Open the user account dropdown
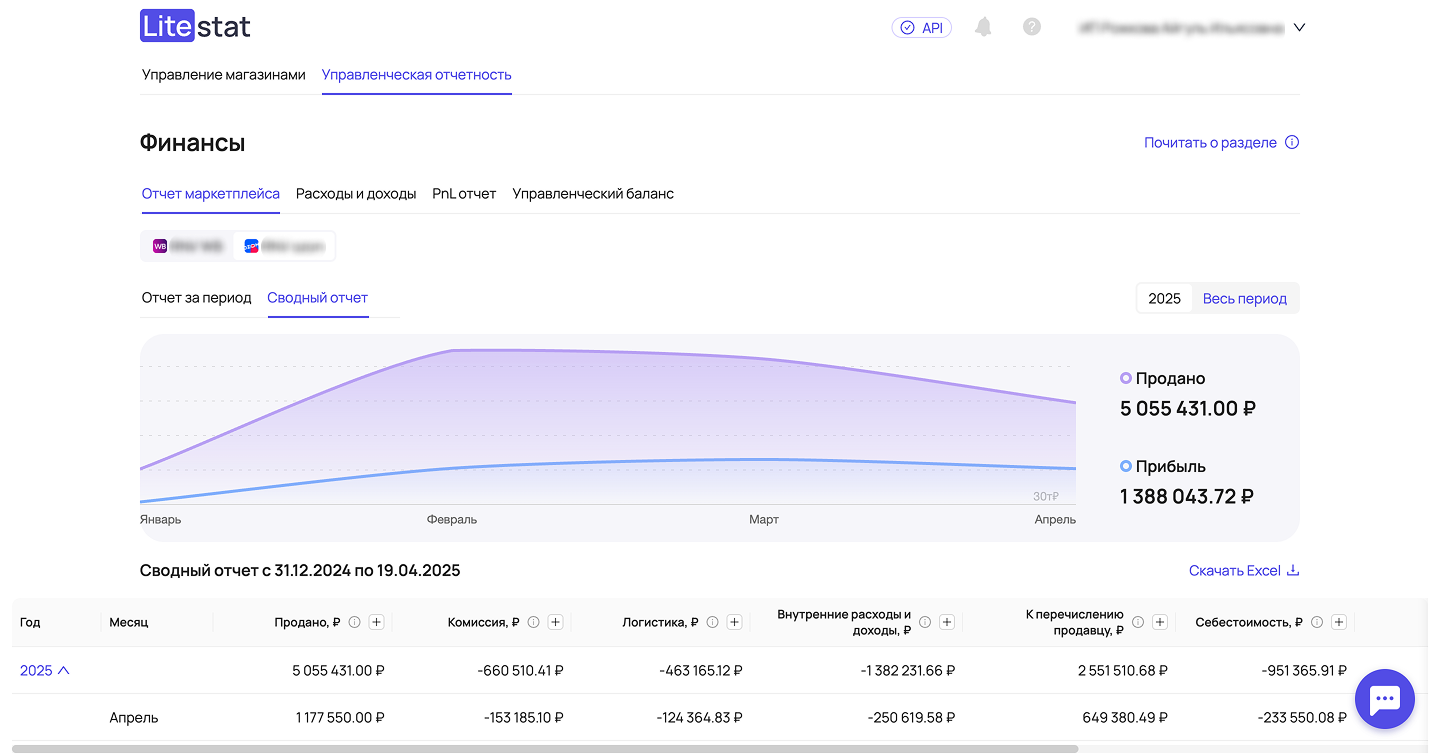This screenshot has height=754, width=1433. point(1299,28)
